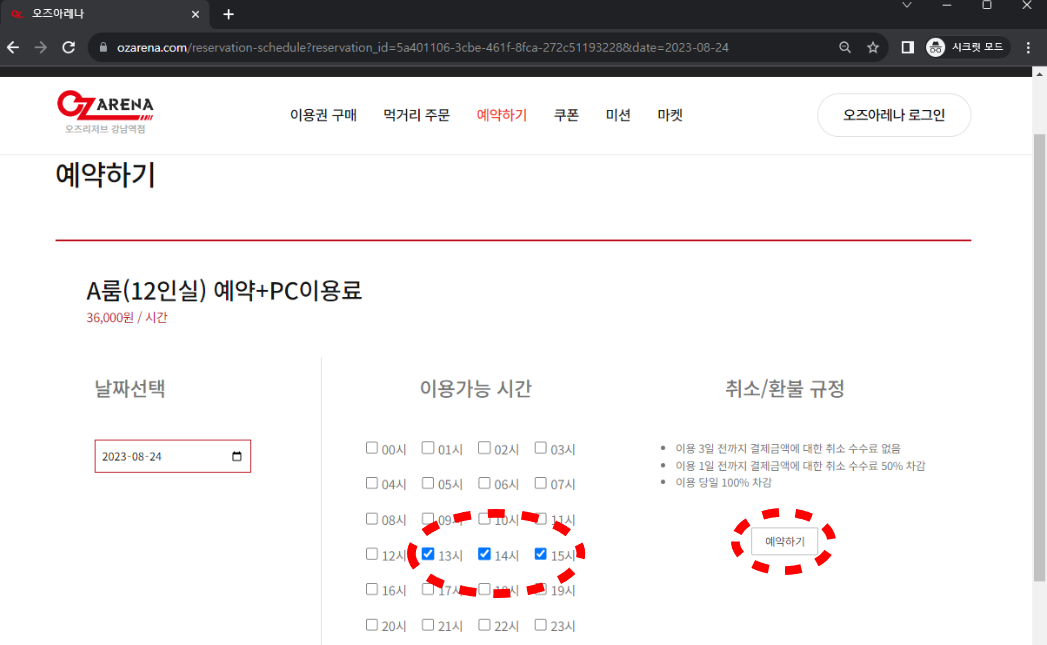
Task: Open Chrome three-dot menu
Action: [1029, 47]
